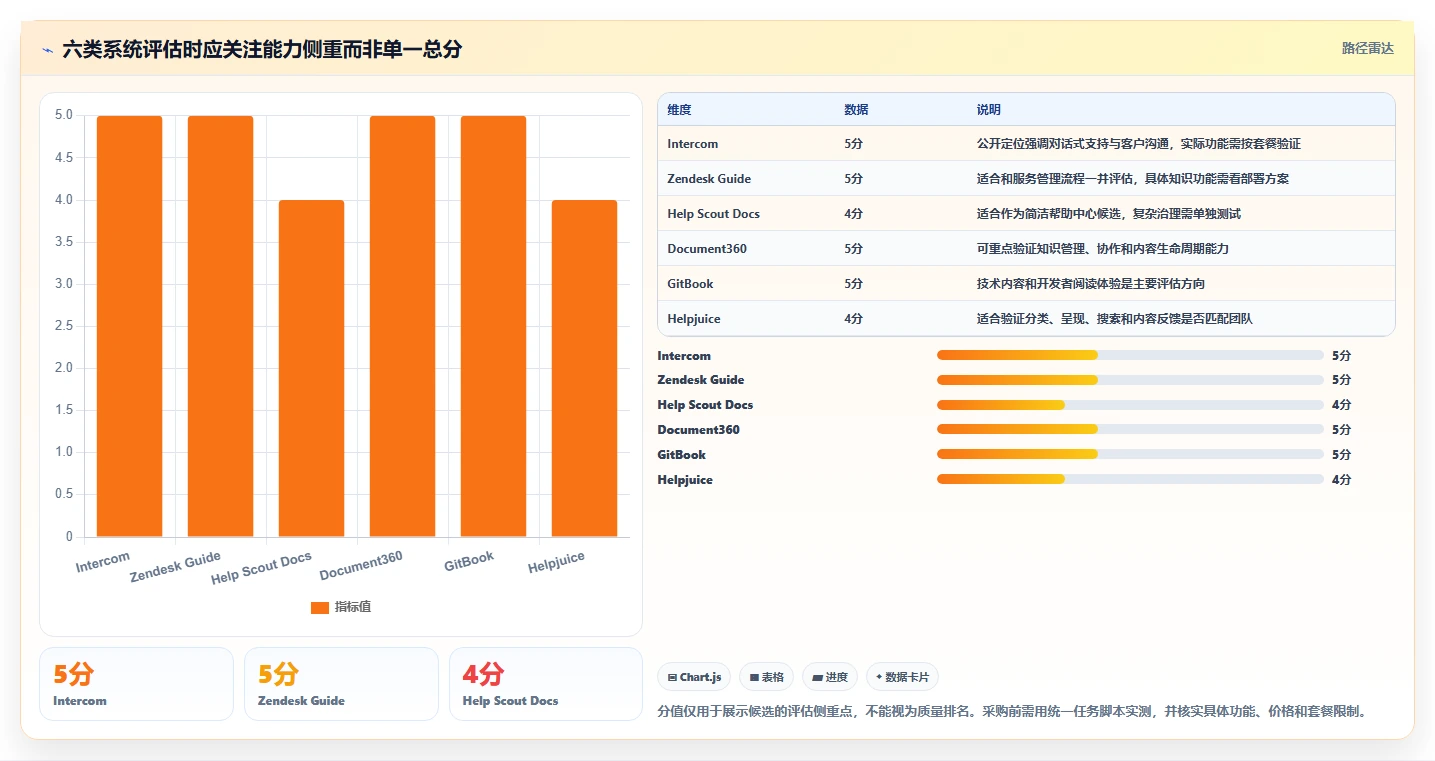This screenshot has height=761, width=1435.
Task: Click Help Scout Docs table cell
Action: tap(714, 214)
